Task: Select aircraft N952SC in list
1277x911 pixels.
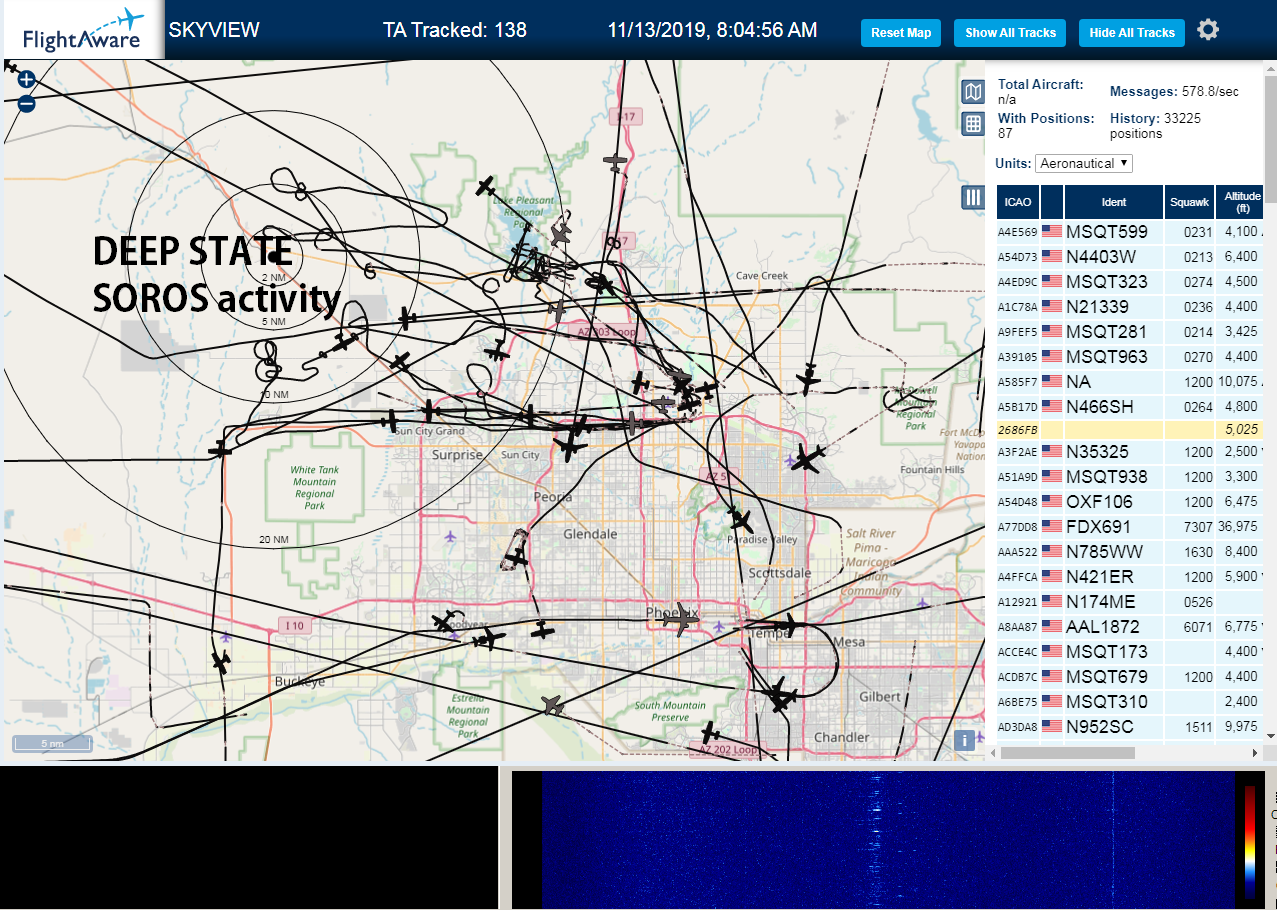Action: coord(1130,727)
